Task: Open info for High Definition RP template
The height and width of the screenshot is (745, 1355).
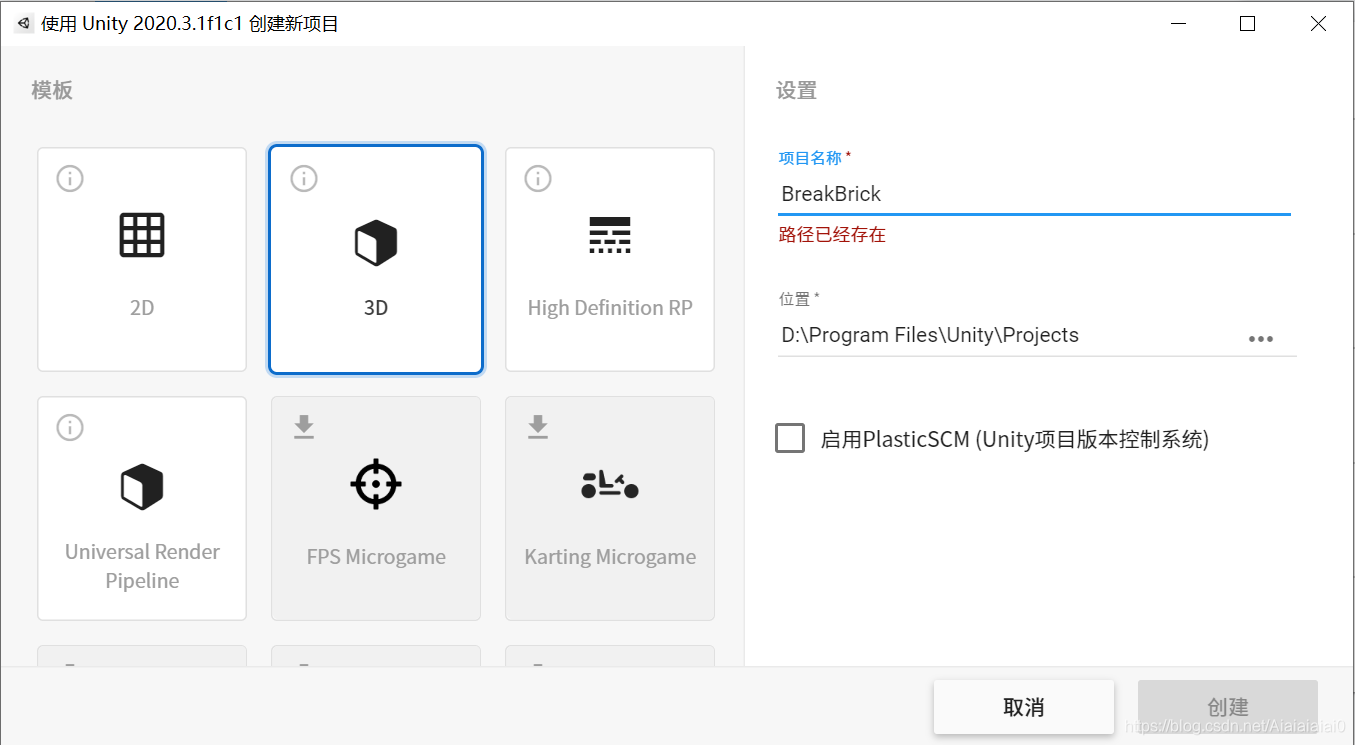Action: point(538,179)
